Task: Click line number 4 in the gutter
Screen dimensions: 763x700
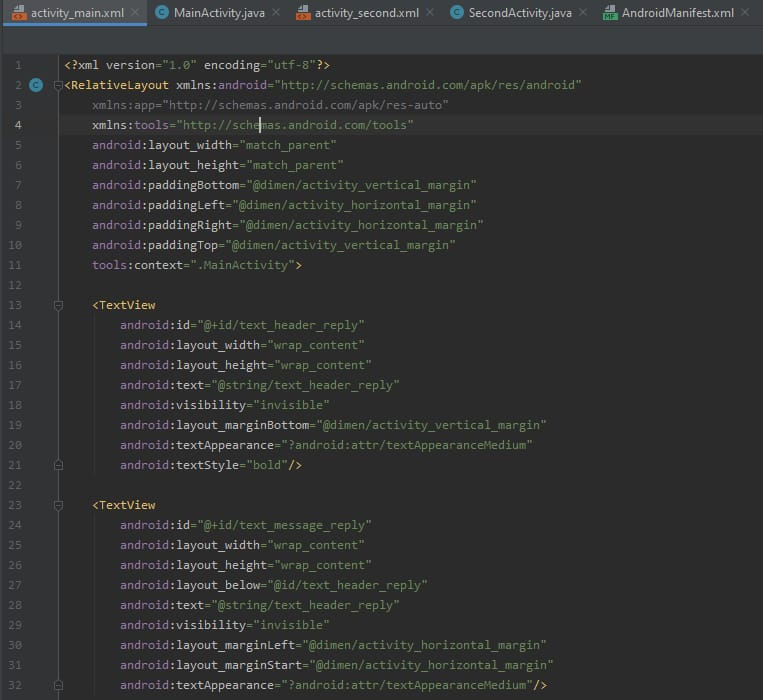Action: pyautogui.click(x=18, y=125)
